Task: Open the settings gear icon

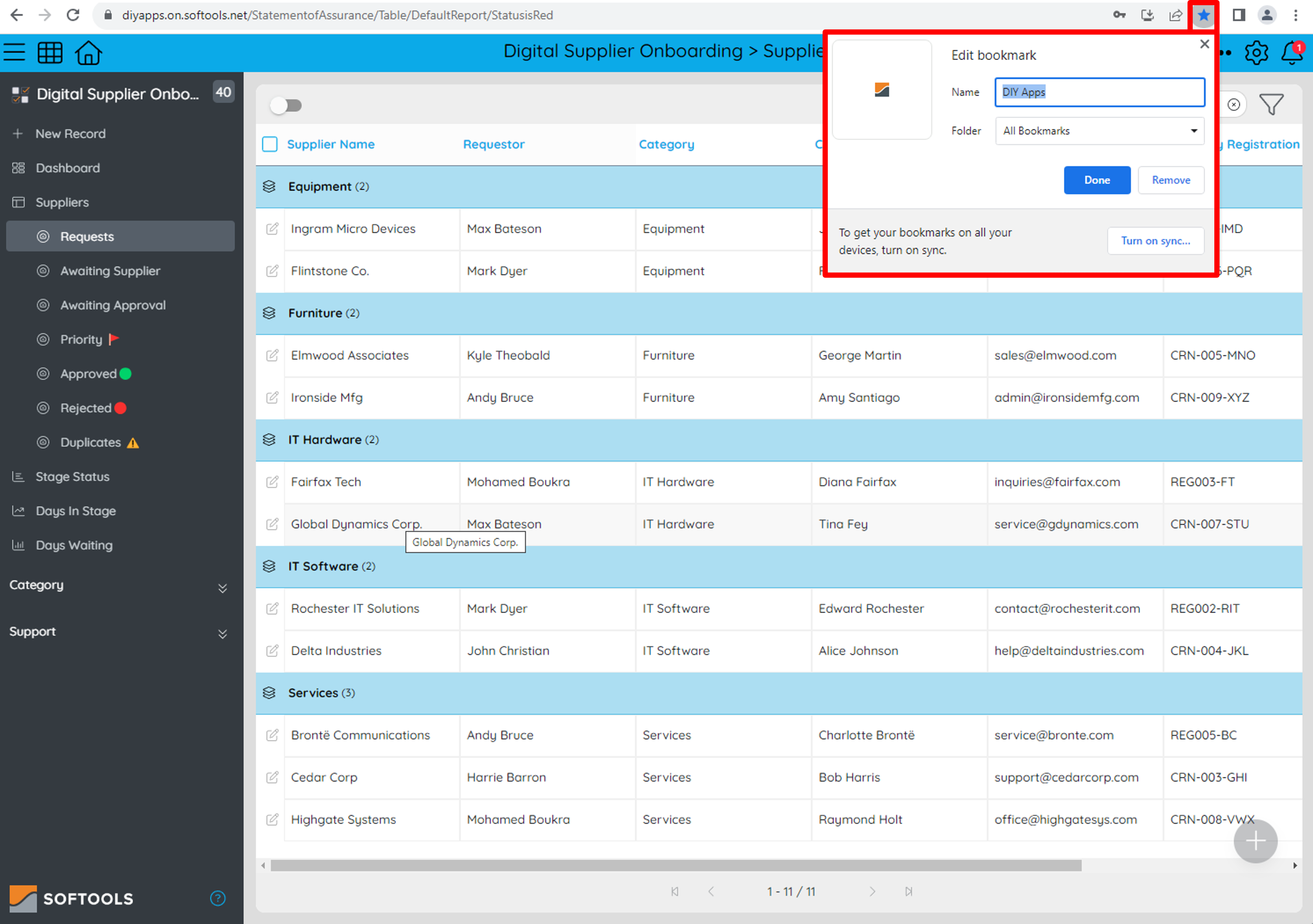Action: click(x=1256, y=52)
